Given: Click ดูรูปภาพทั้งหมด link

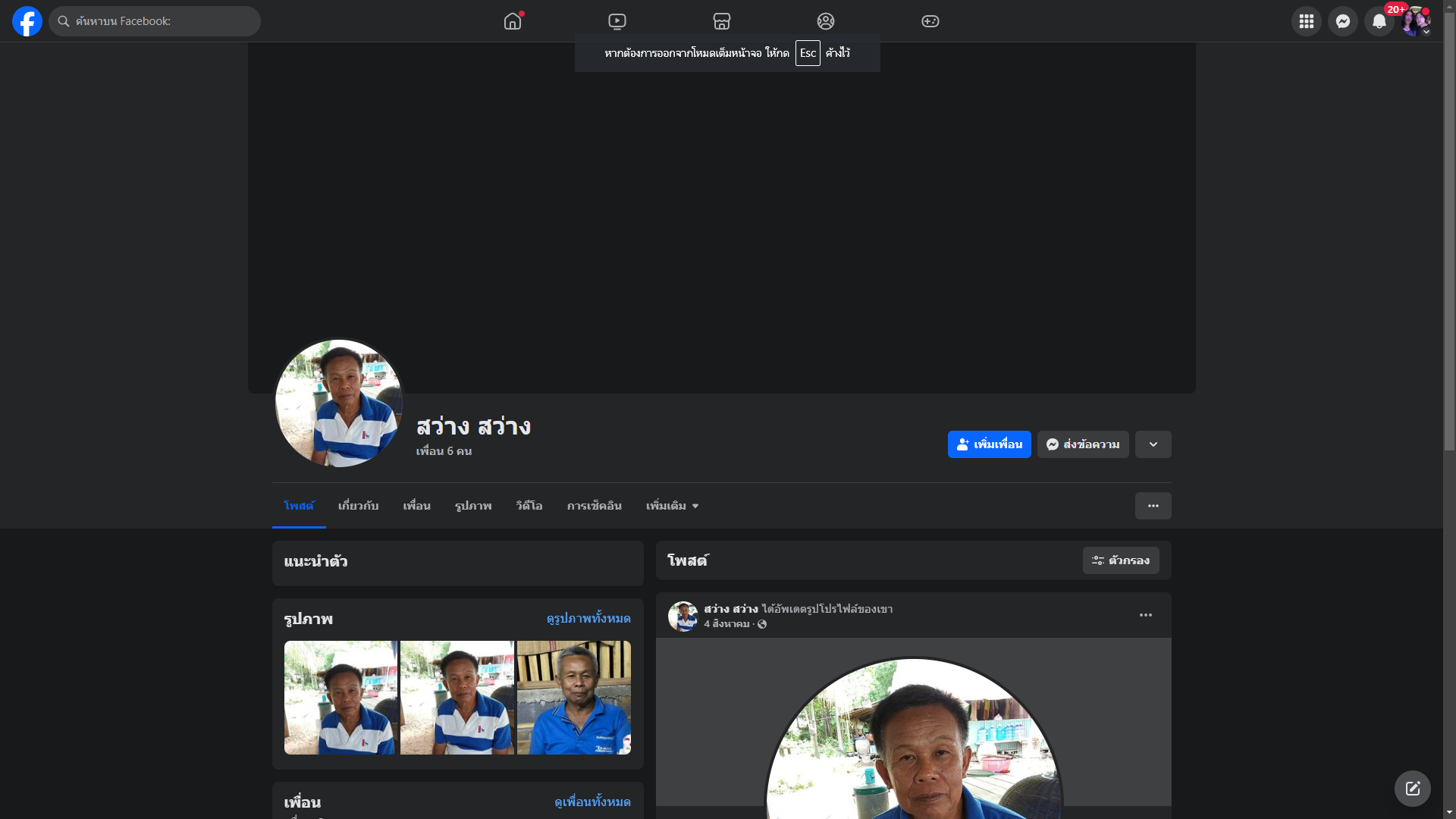Looking at the screenshot, I should [x=588, y=619].
